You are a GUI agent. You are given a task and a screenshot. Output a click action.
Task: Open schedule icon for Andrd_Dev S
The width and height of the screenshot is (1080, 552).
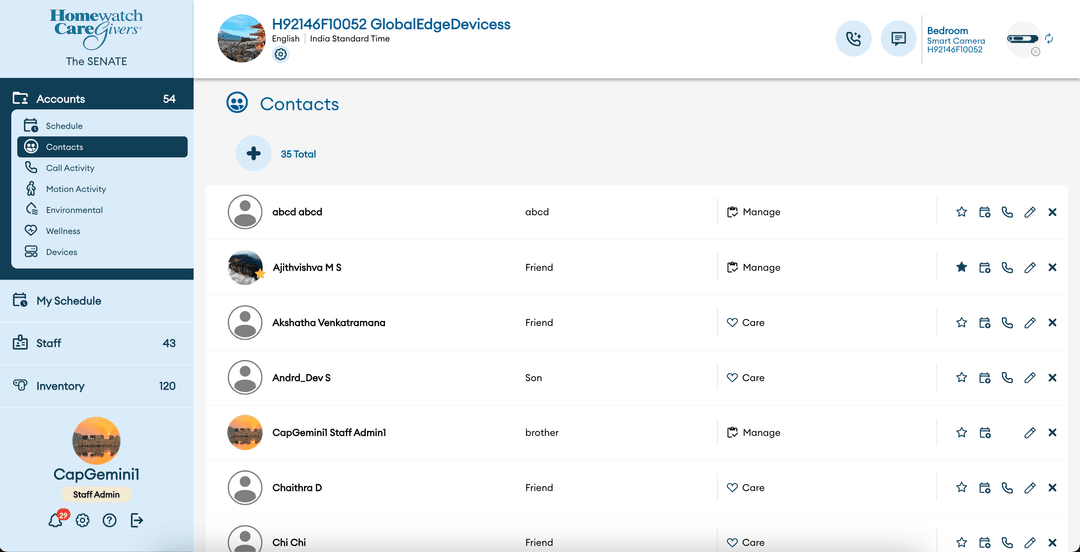[x=985, y=378]
